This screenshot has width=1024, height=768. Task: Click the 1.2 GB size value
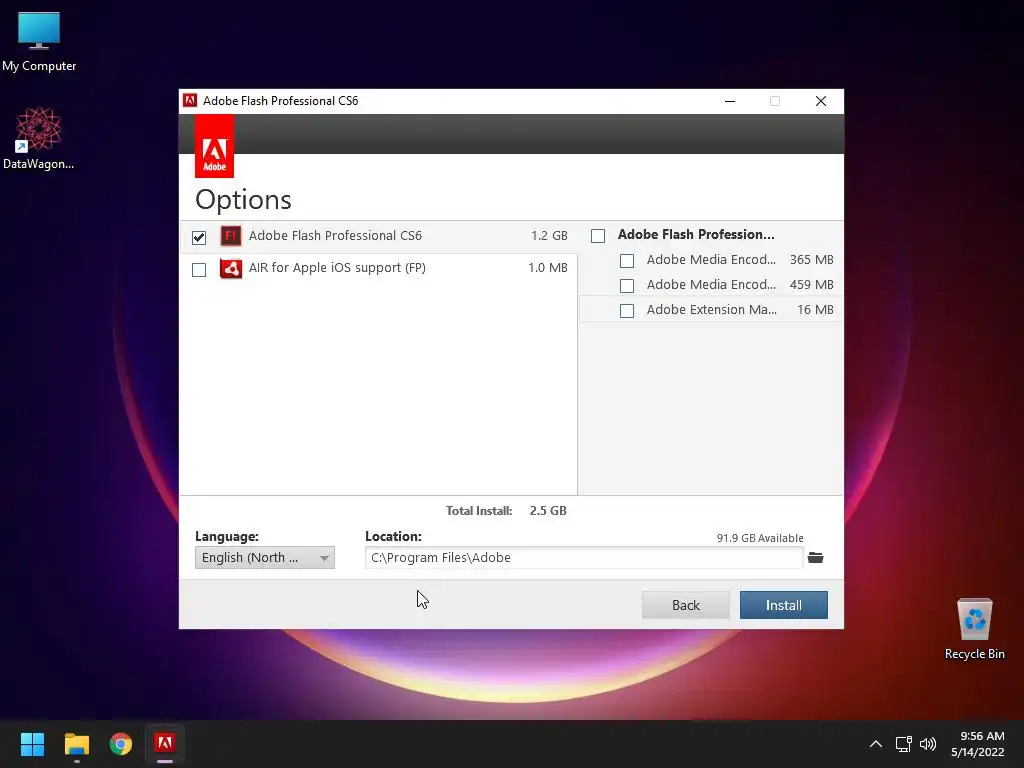coord(549,236)
